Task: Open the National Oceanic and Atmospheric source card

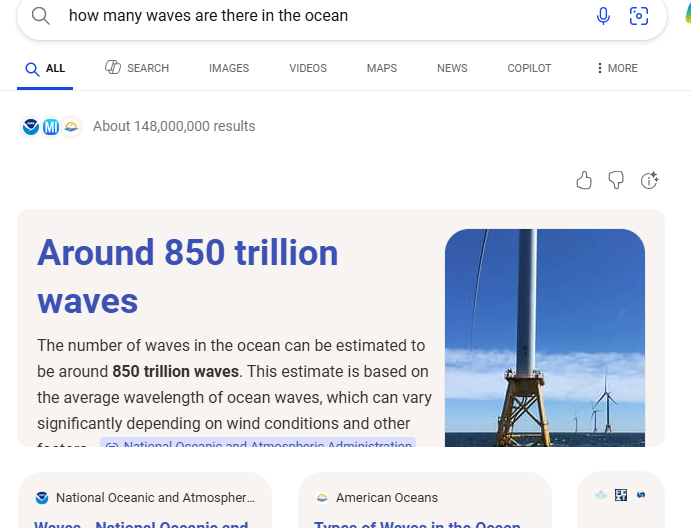Action: [x=145, y=503]
